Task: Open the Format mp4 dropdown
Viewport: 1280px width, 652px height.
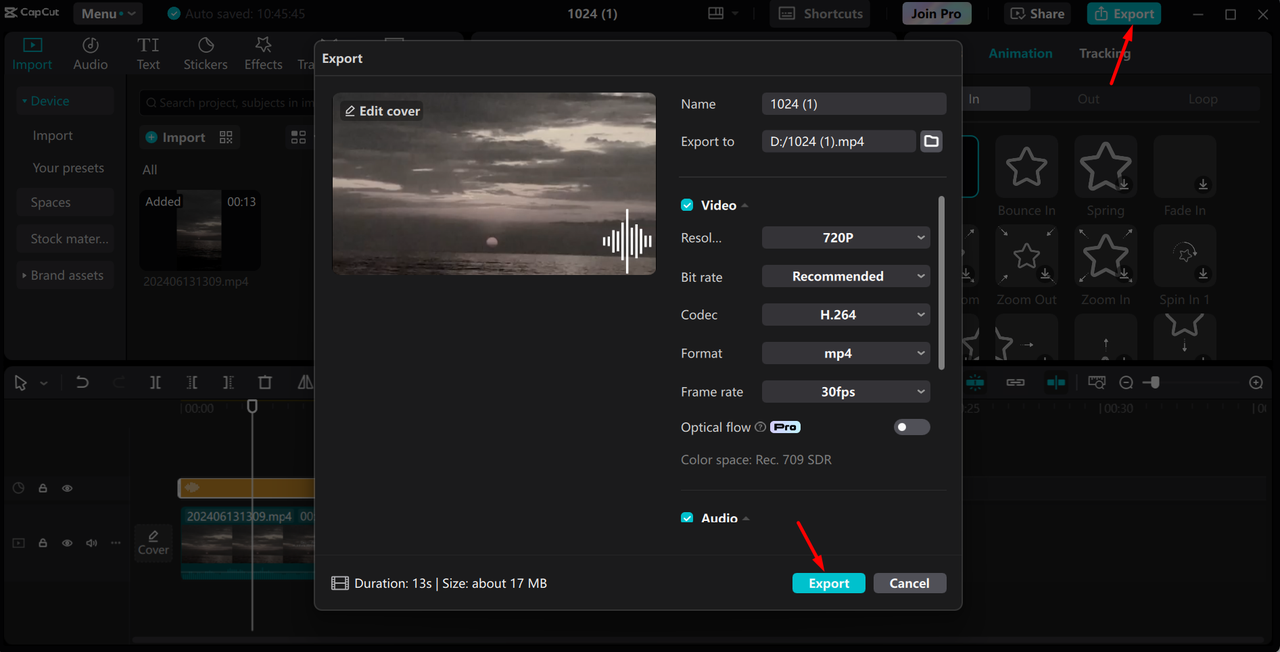Action: click(x=846, y=353)
